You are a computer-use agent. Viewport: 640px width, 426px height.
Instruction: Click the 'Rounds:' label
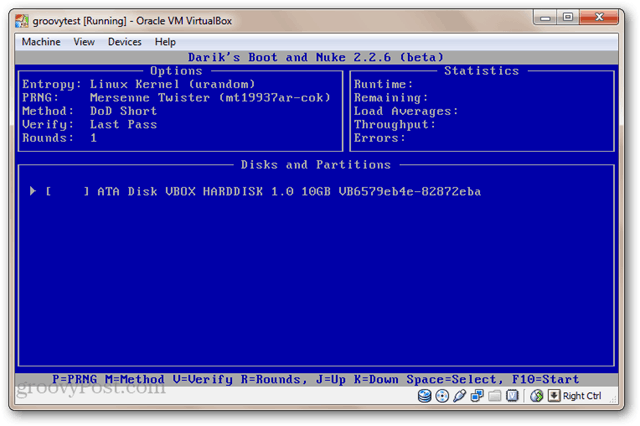48,138
